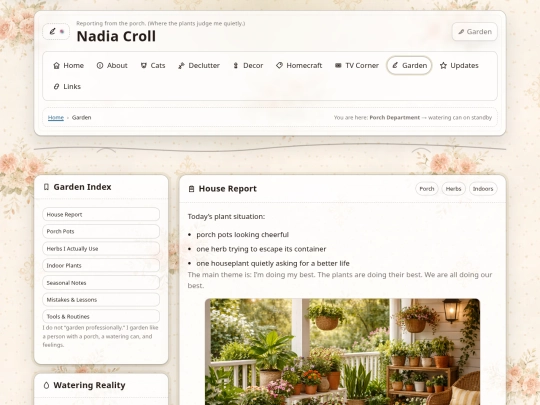Click the Nadia Croll site title
The width and height of the screenshot is (540, 405).
click(x=116, y=36)
